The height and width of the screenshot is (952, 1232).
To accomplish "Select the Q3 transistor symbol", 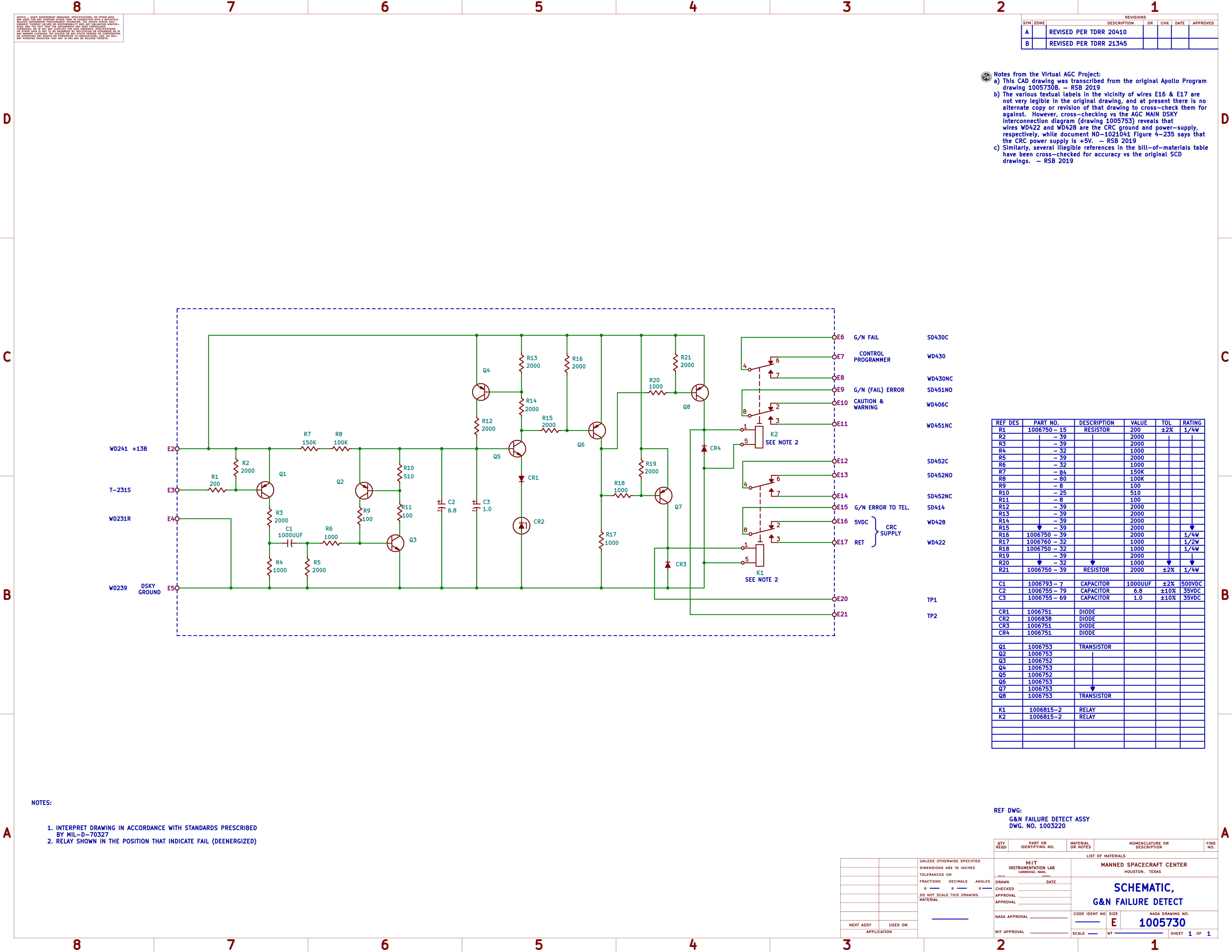I will click(x=395, y=543).
